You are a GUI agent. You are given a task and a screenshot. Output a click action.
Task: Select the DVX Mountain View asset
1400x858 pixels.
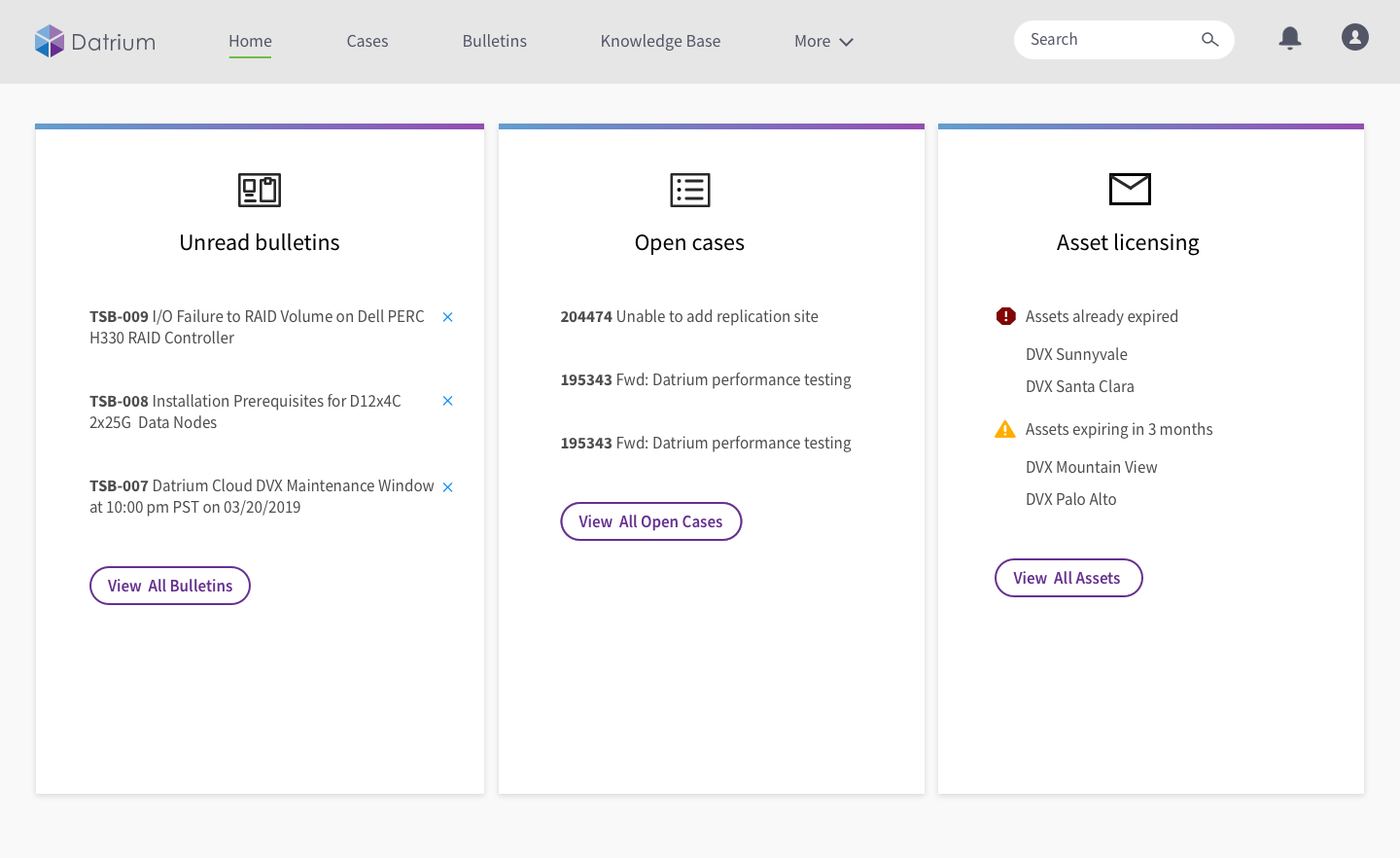click(x=1092, y=467)
